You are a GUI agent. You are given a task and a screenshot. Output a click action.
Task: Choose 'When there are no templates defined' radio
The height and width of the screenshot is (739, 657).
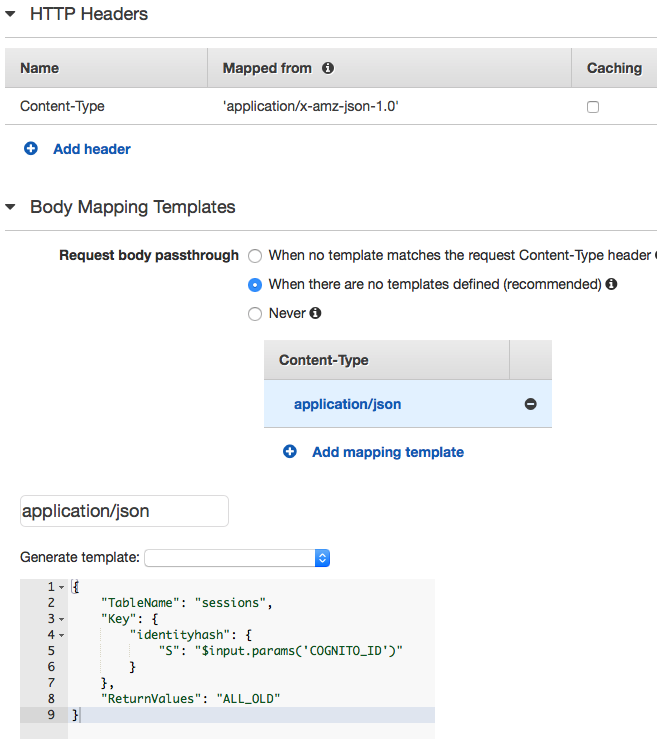coord(255,285)
